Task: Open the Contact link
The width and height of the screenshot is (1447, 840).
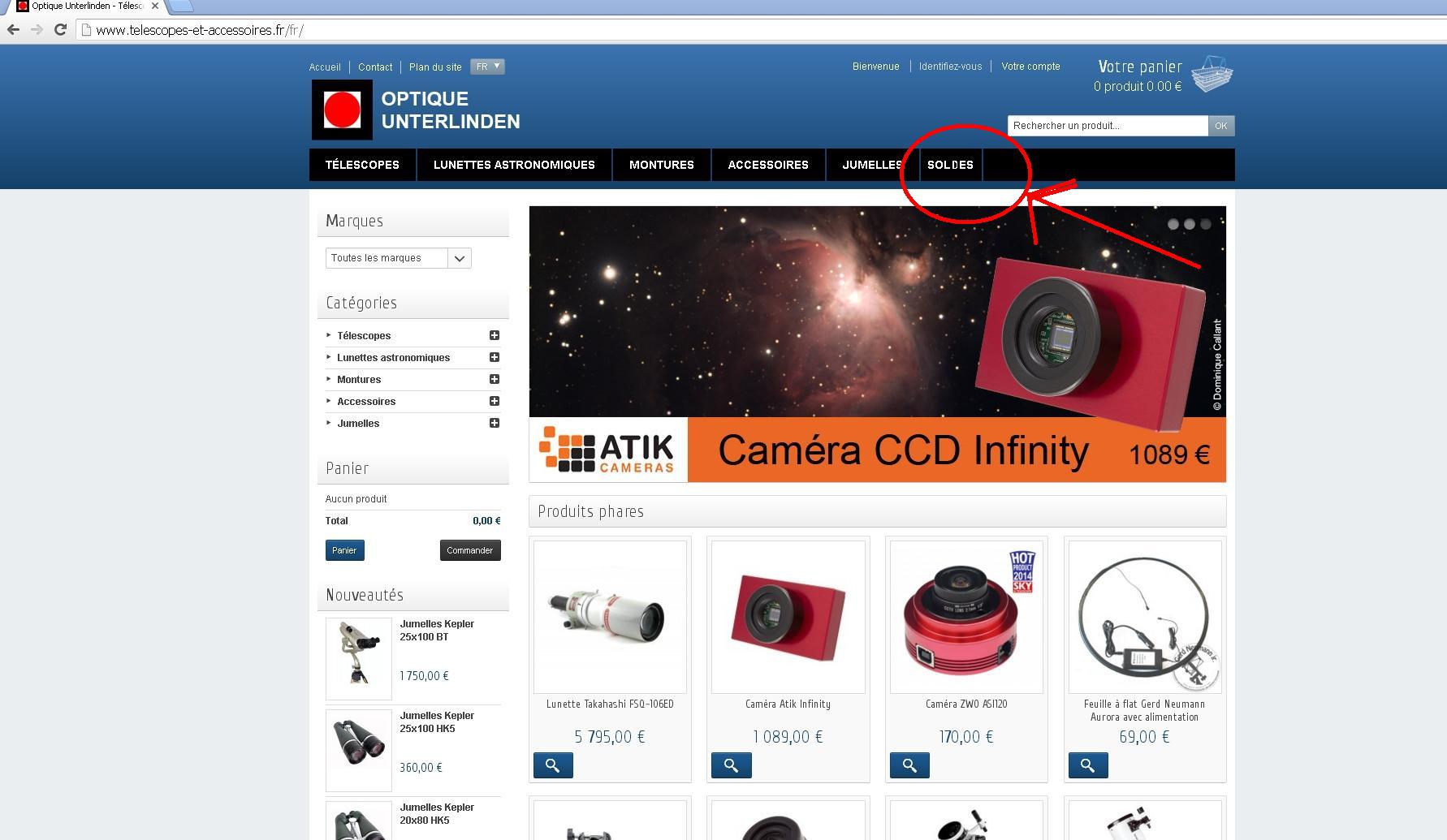Action: (x=375, y=67)
